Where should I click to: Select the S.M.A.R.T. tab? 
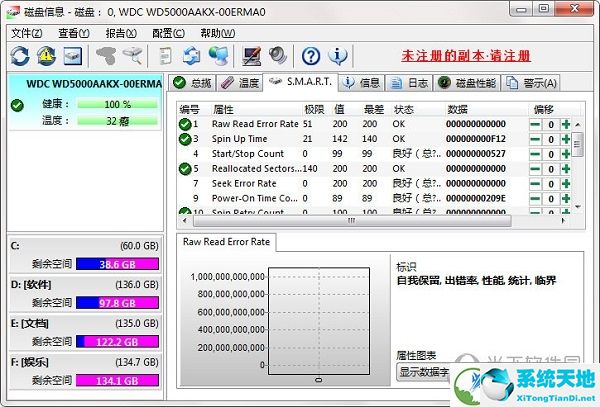pos(300,81)
